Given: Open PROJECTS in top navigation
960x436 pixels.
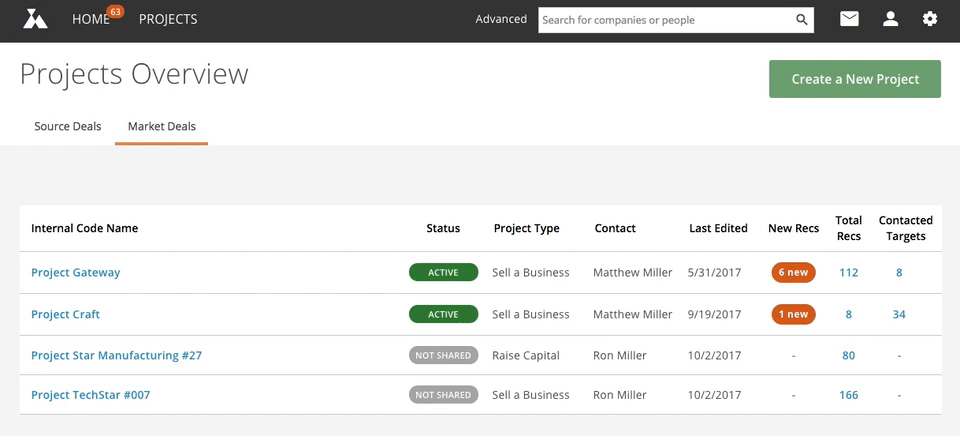Looking at the screenshot, I should [x=168, y=20].
